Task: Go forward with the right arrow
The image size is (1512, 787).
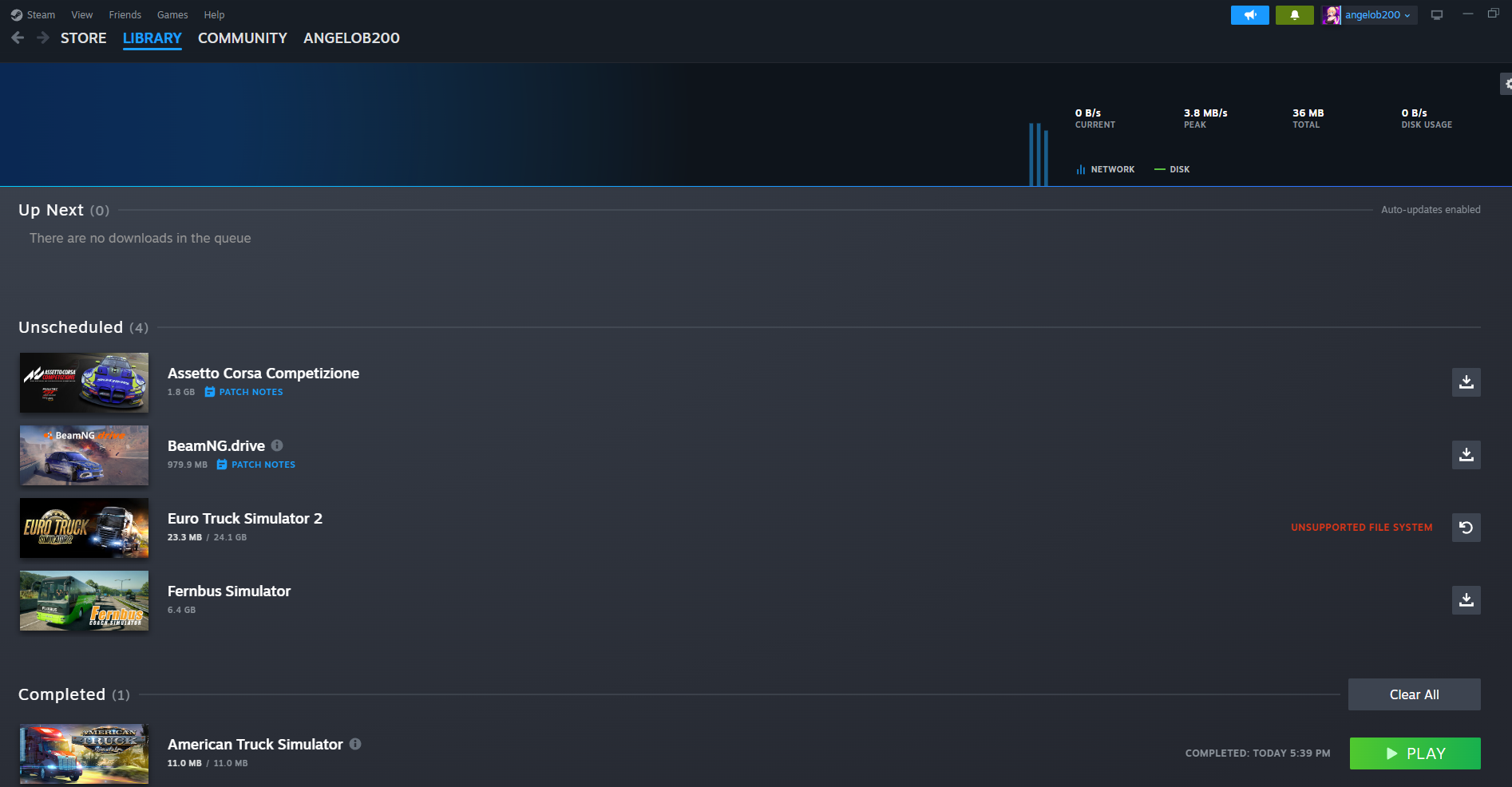Action: (43, 38)
